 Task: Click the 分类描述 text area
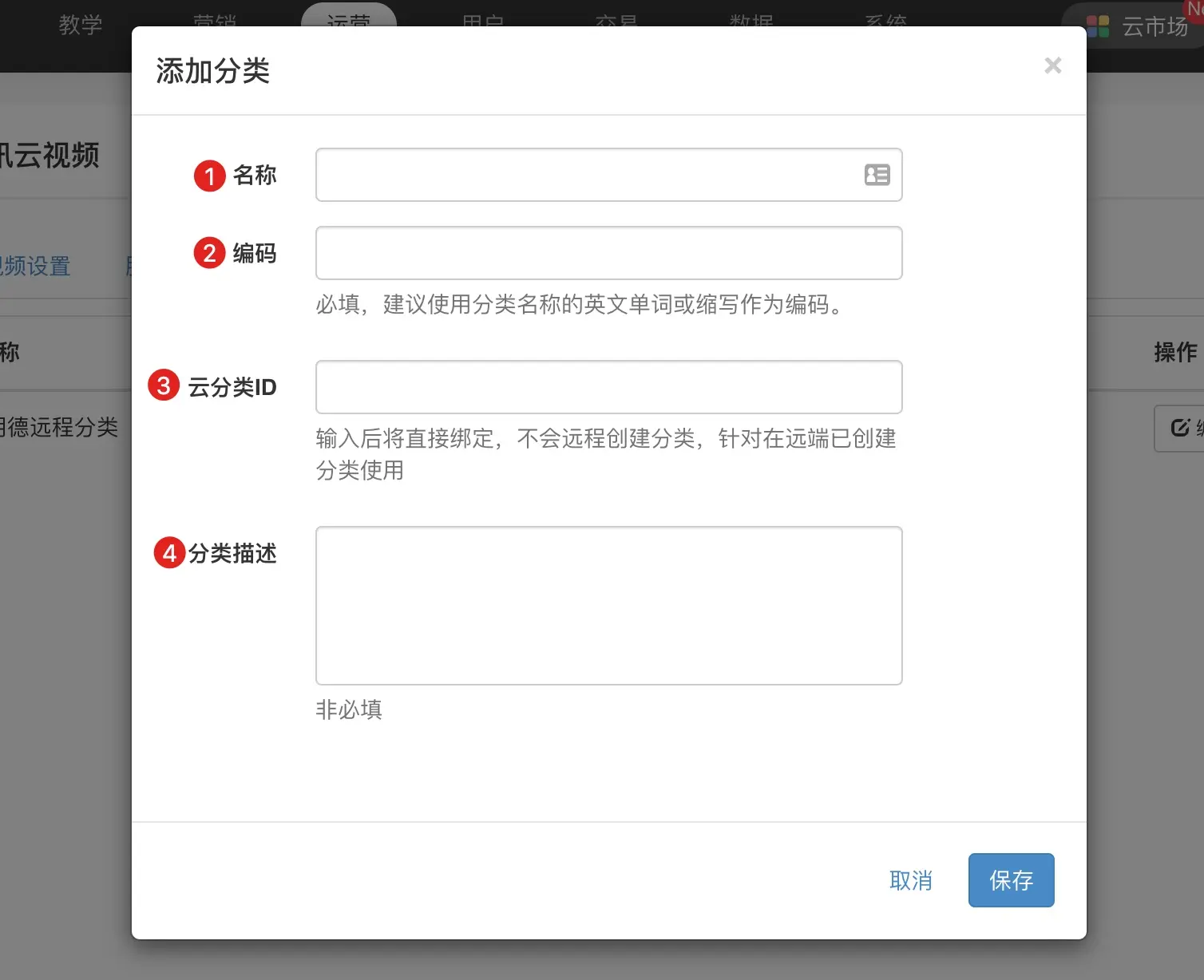(608, 606)
